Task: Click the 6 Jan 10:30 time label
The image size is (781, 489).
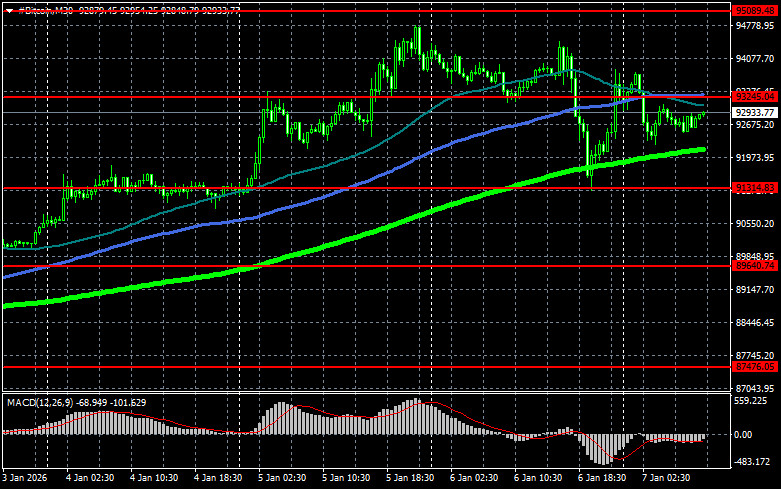Action: pyautogui.click(x=538, y=478)
